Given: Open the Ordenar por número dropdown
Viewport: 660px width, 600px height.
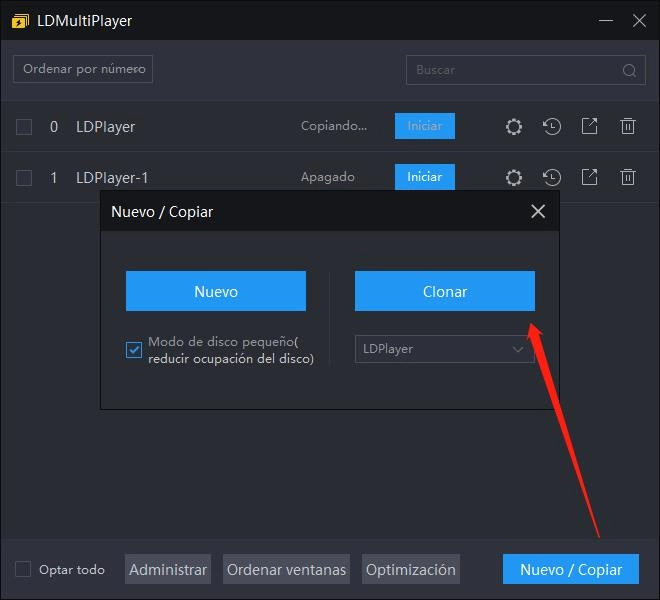Looking at the screenshot, I should tap(83, 69).
